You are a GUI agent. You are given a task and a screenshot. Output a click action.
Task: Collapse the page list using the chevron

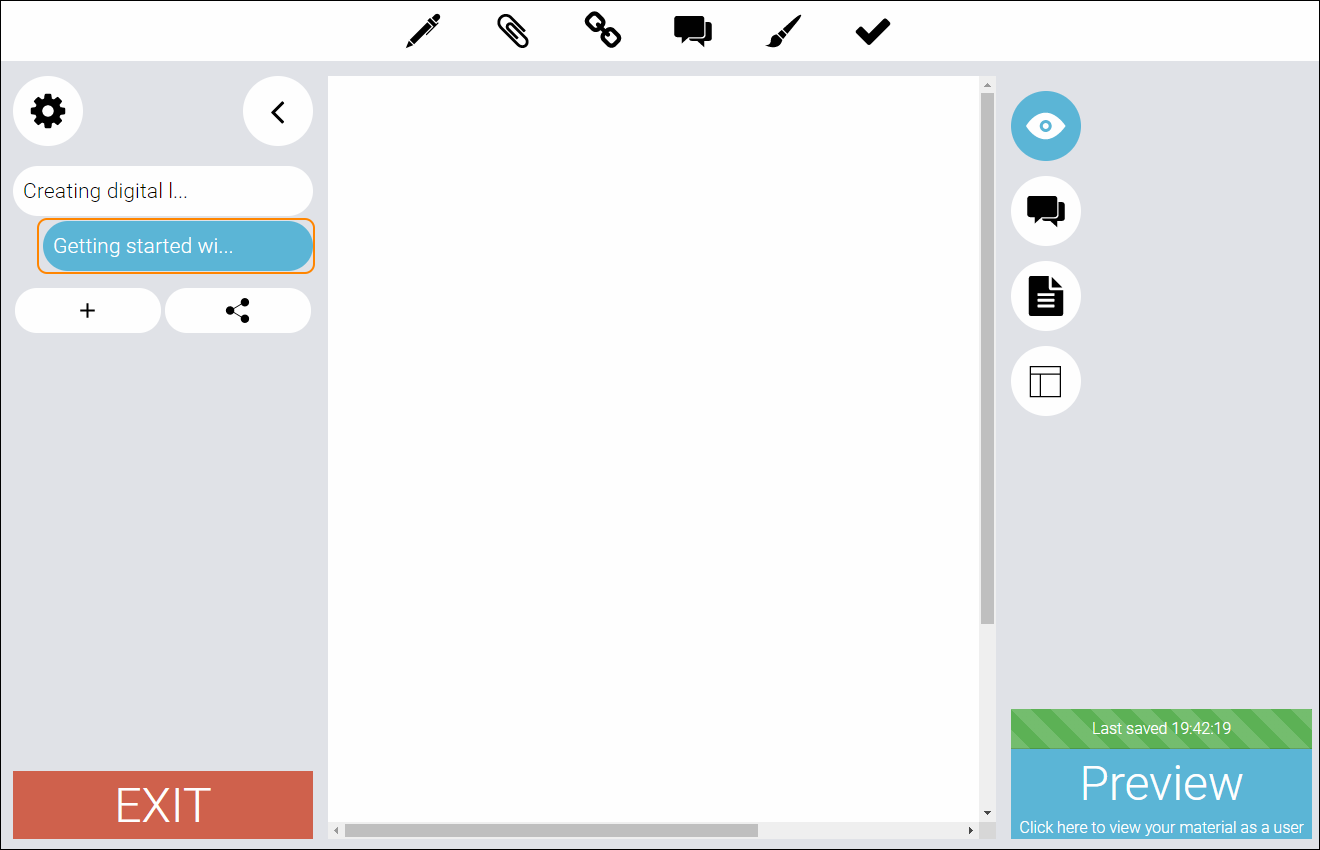pos(277,111)
